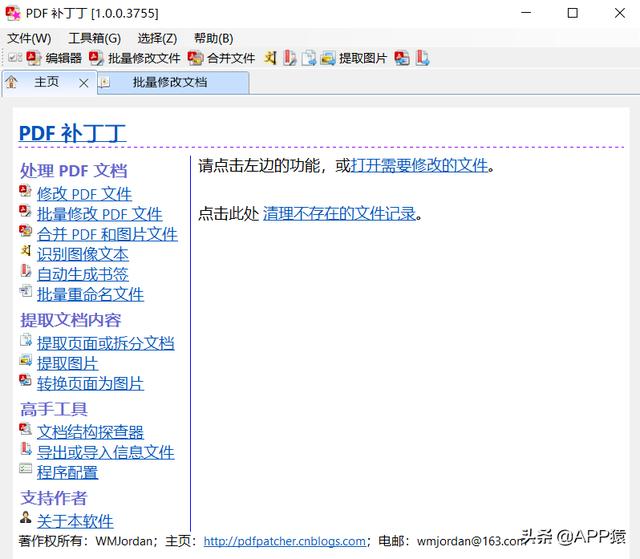Maximize the PDF 补丁丁 window
The width and height of the screenshot is (640, 559).
point(573,13)
